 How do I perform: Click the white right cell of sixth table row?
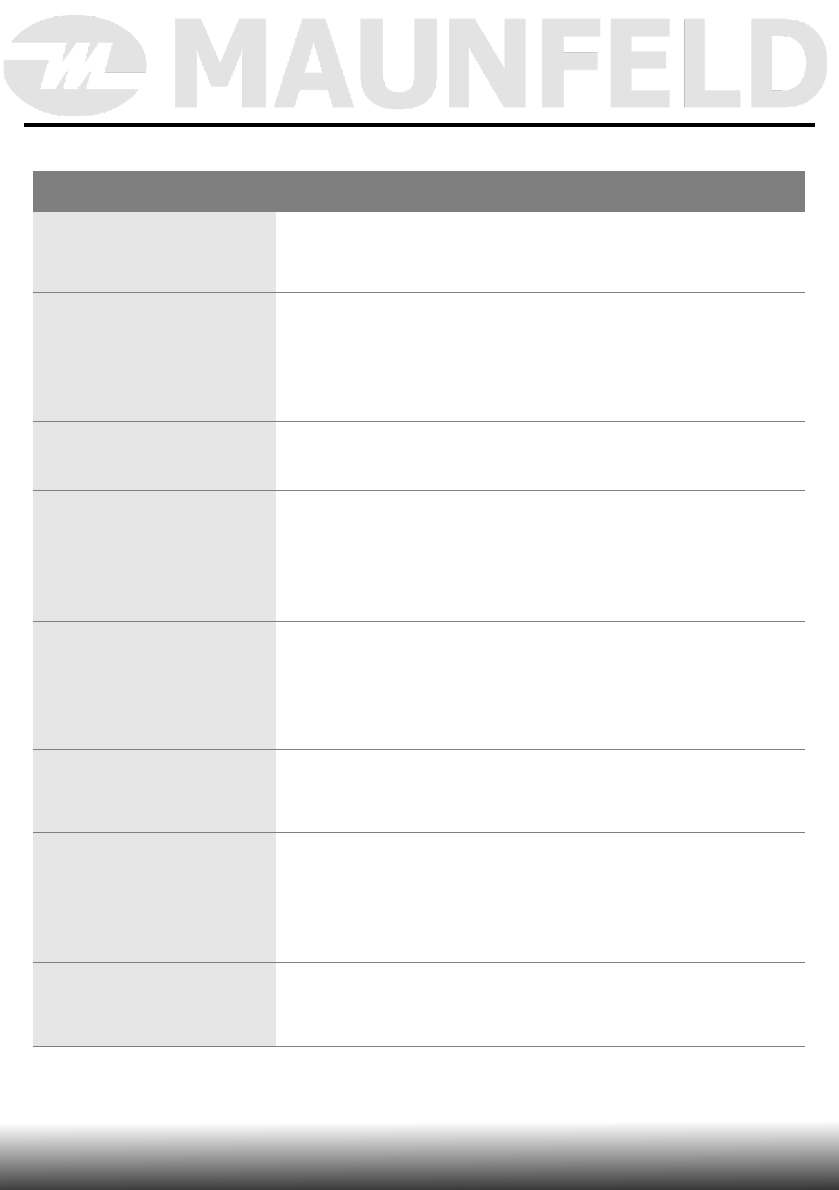[x=540, y=791]
